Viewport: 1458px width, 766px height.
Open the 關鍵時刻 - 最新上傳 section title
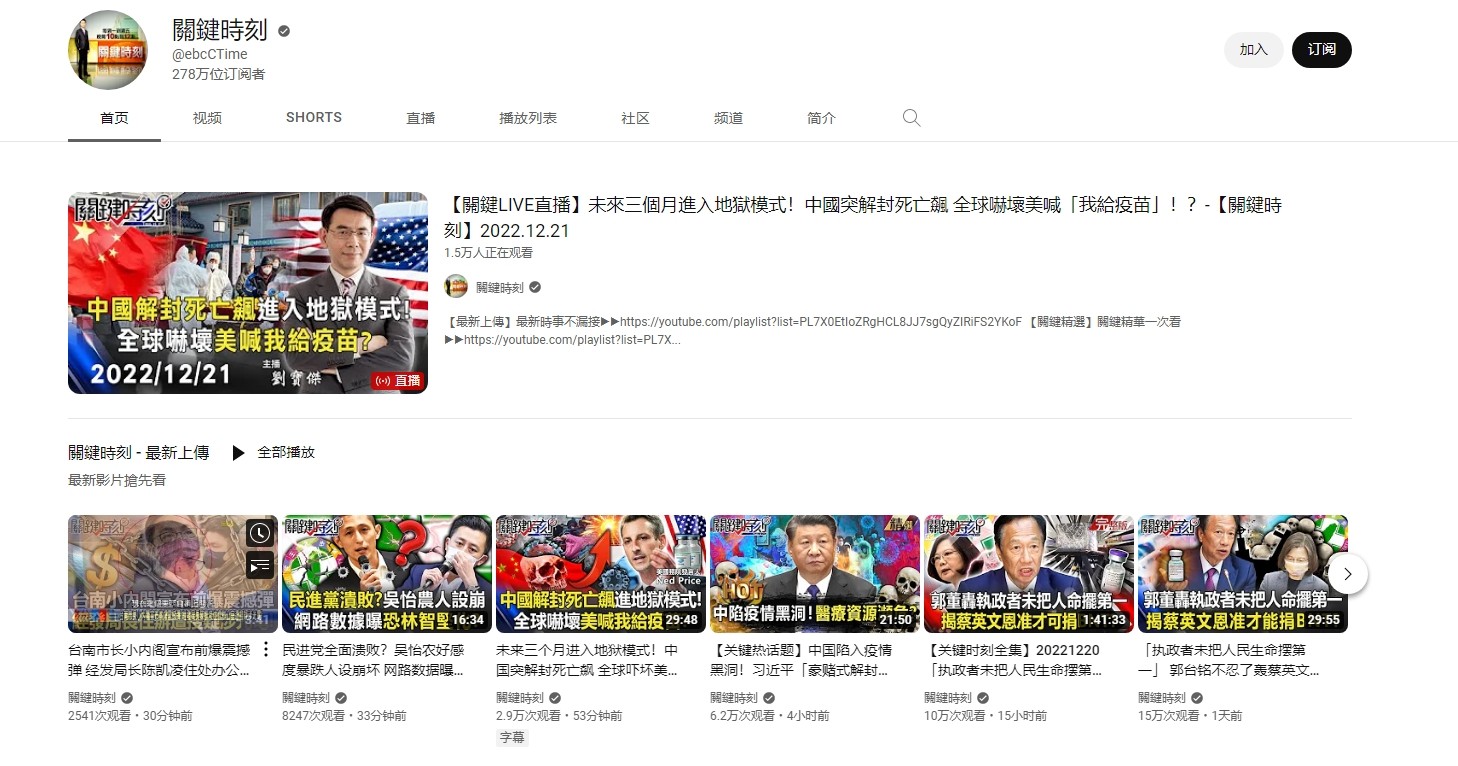click(139, 453)
